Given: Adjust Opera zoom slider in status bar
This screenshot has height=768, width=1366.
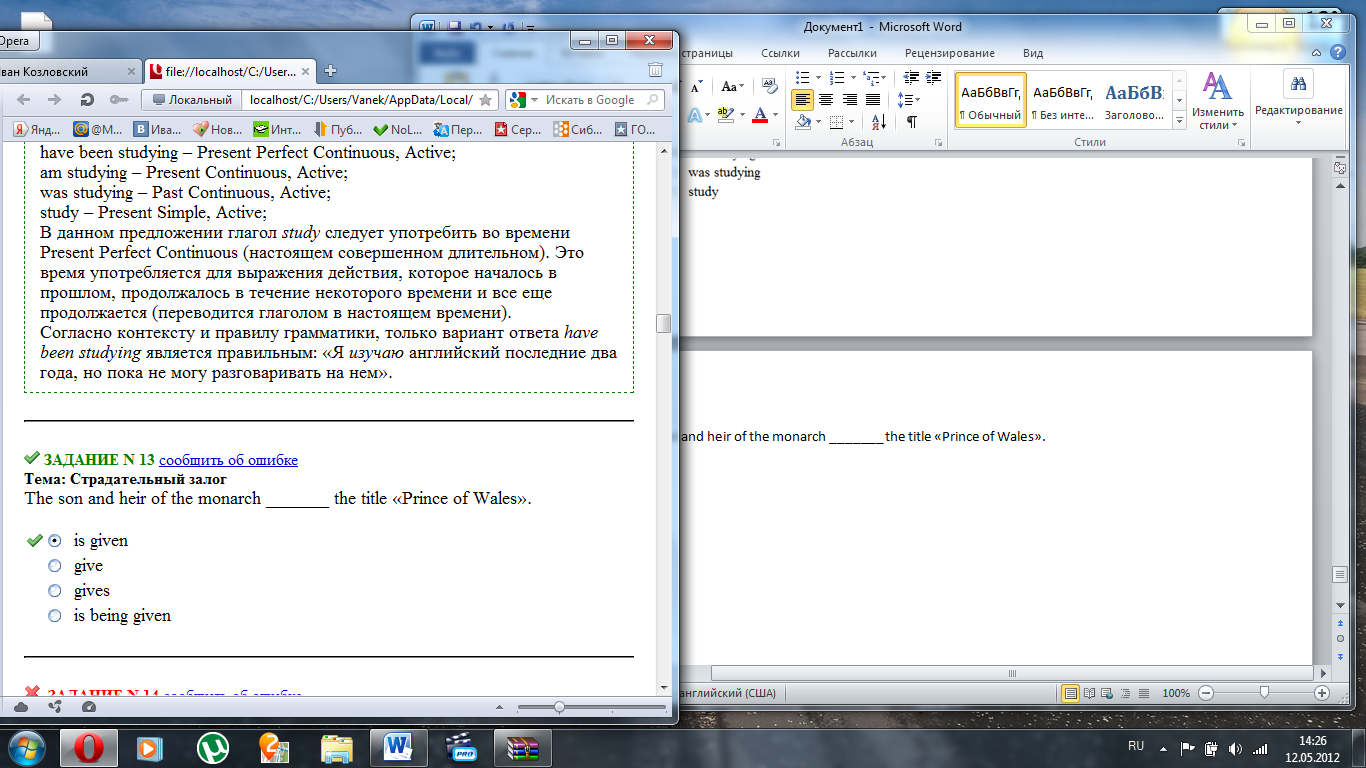Looking at the screenshot, I should click(559, 707).
